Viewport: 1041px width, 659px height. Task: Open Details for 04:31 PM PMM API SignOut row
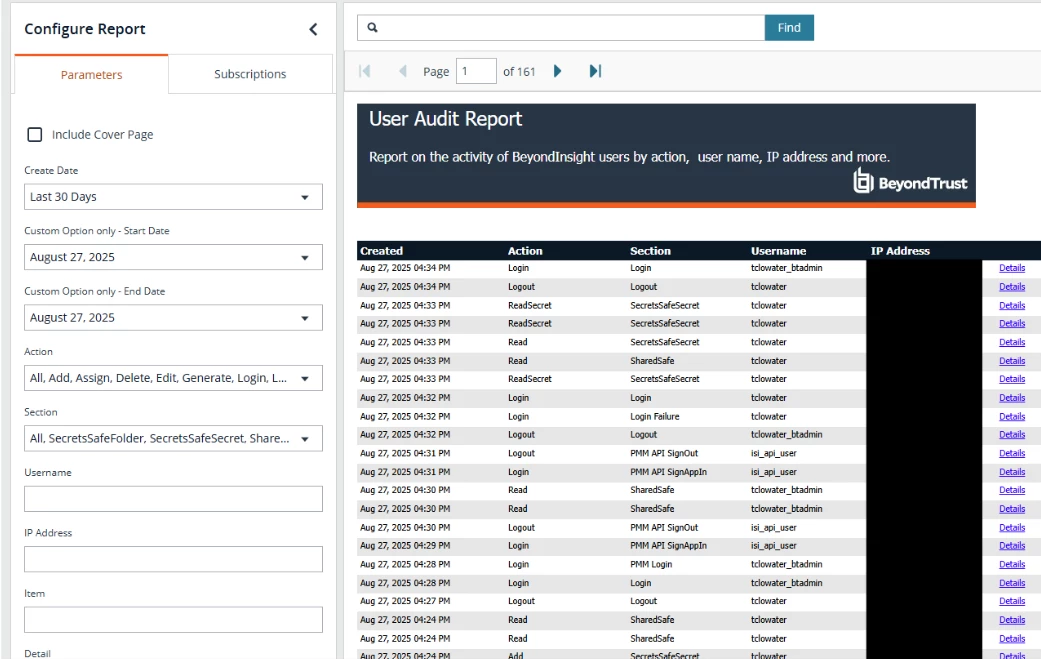coord(1012,453)
